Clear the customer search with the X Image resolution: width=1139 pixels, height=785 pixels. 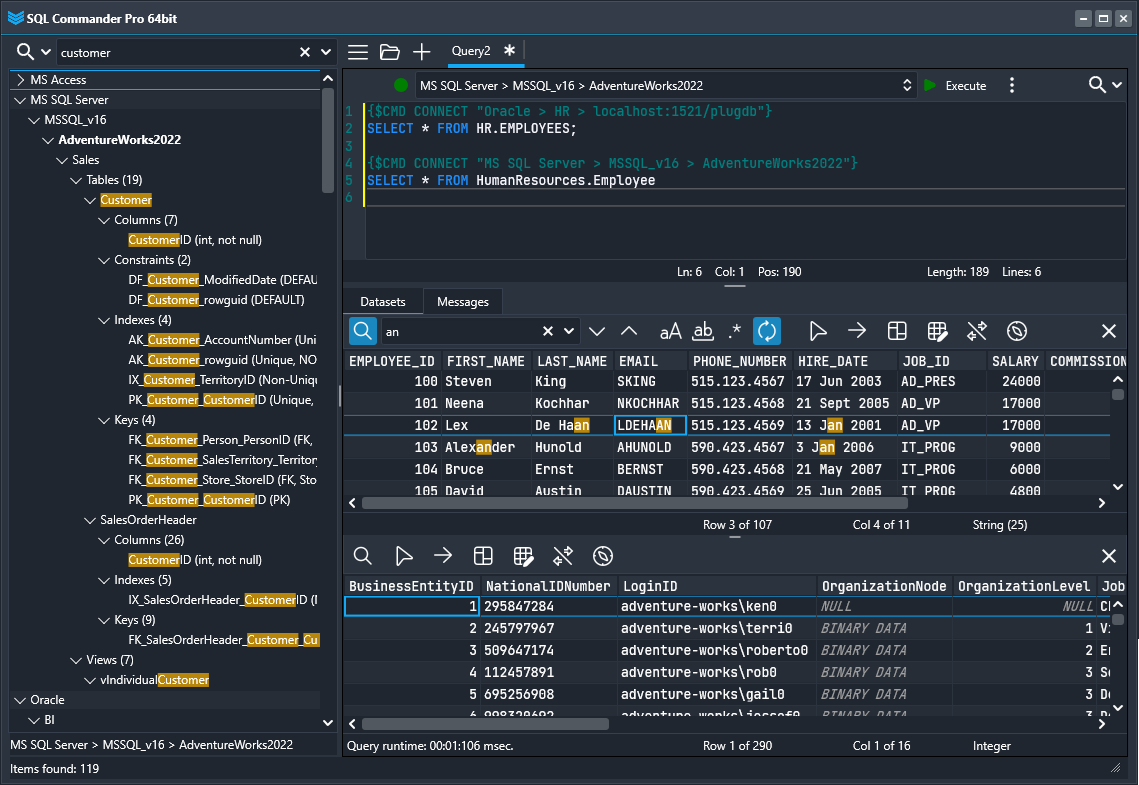pyautogui.click(x=303, y=52)
